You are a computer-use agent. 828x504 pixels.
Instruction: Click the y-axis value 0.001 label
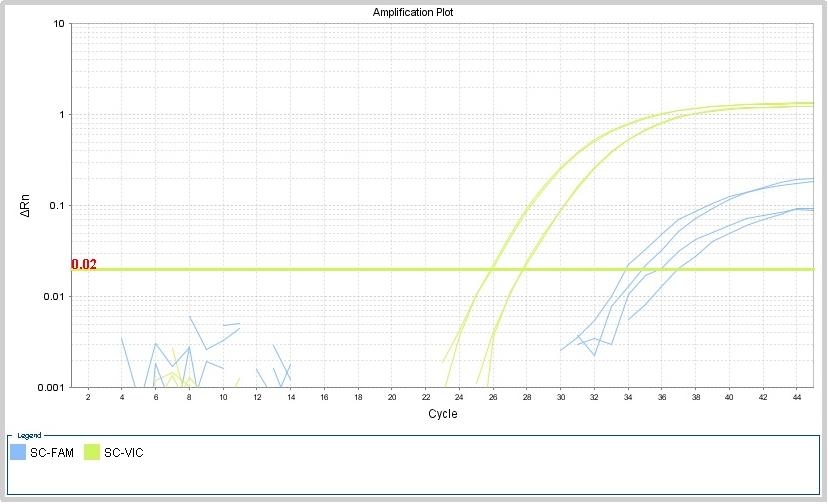click(x=53, y=388)
